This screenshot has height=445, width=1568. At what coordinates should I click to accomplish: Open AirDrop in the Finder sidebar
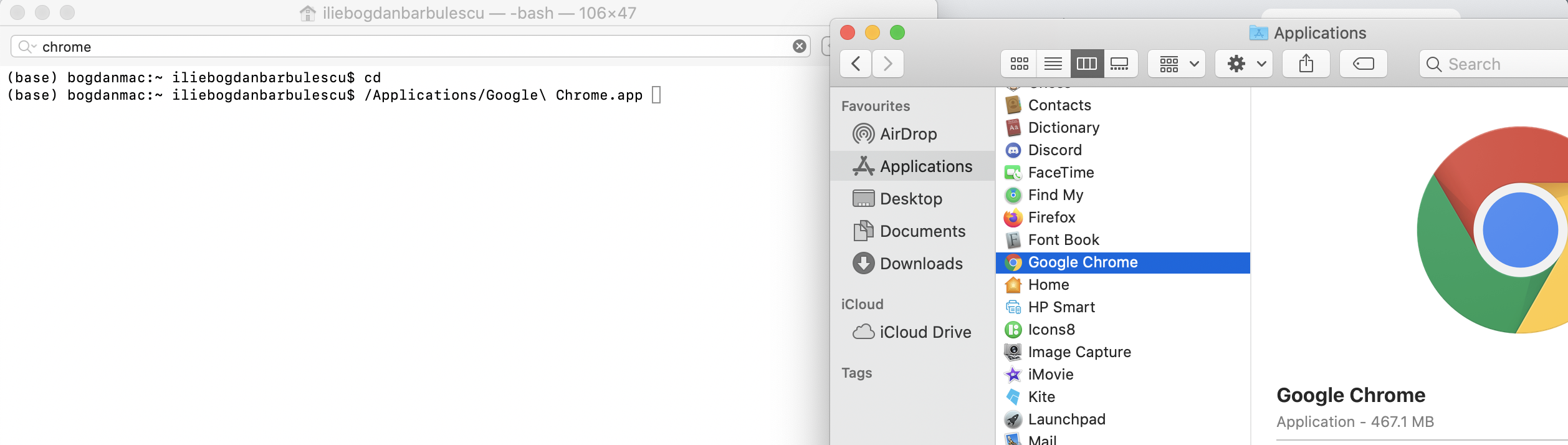(x=907, y=134)
